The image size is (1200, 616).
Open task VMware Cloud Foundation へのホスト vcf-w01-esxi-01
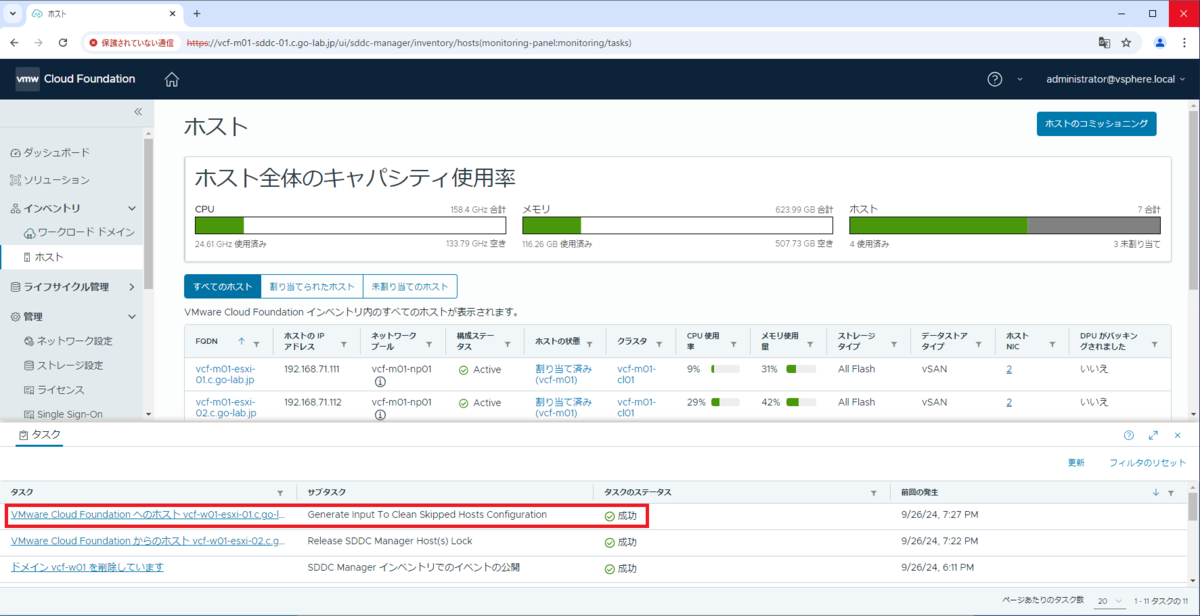[148, 514]
